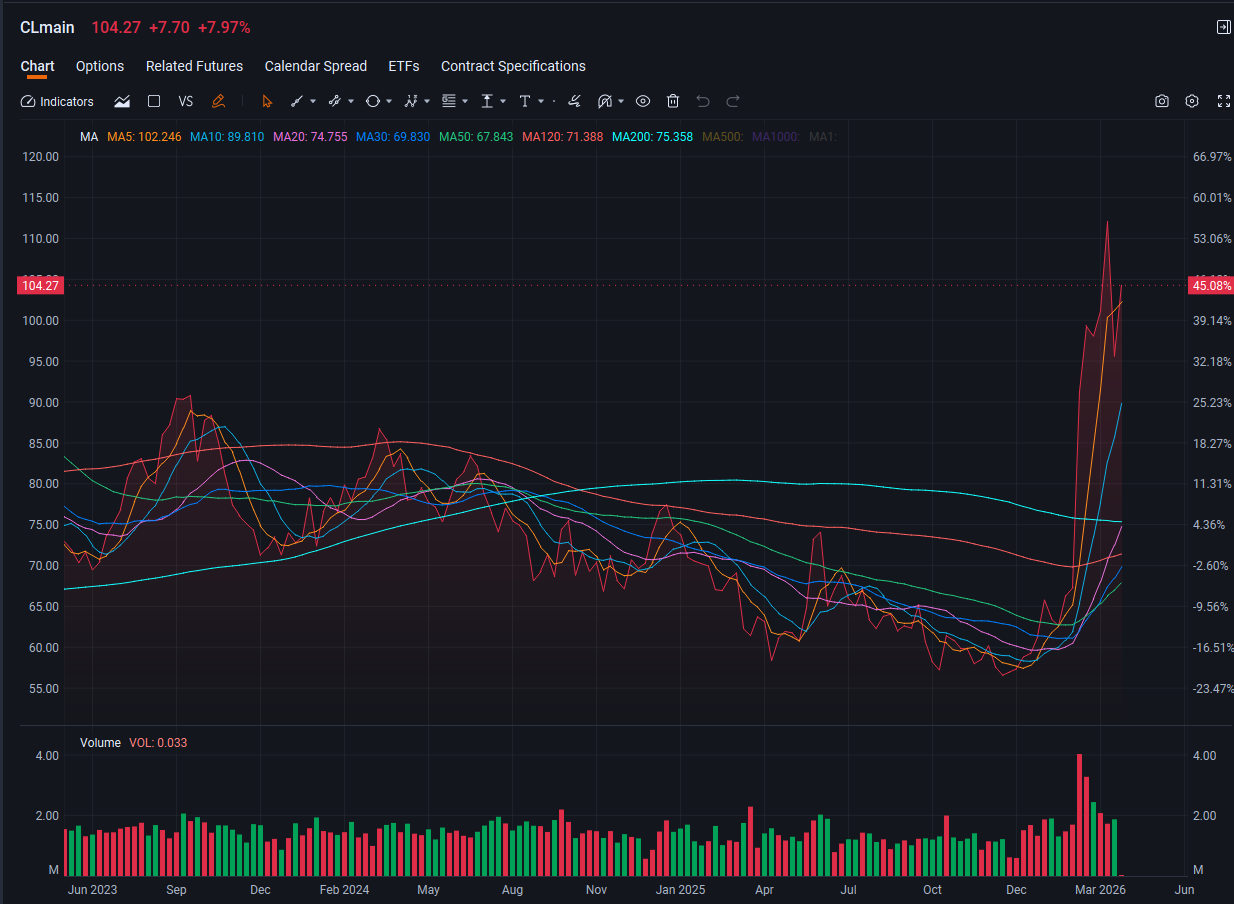Click the MA120: 71.388 legend

pyautogui.click(x=562, y=137)
